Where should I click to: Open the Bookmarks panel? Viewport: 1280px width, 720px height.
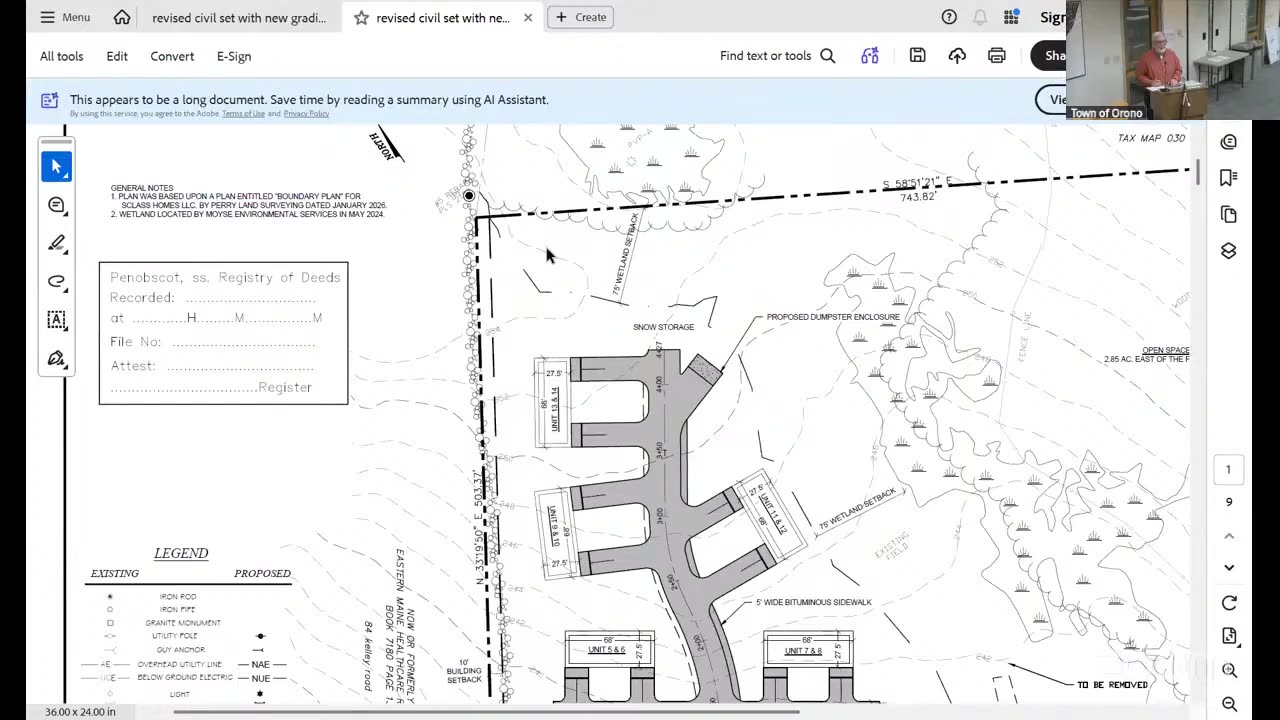click(1229, 178)
